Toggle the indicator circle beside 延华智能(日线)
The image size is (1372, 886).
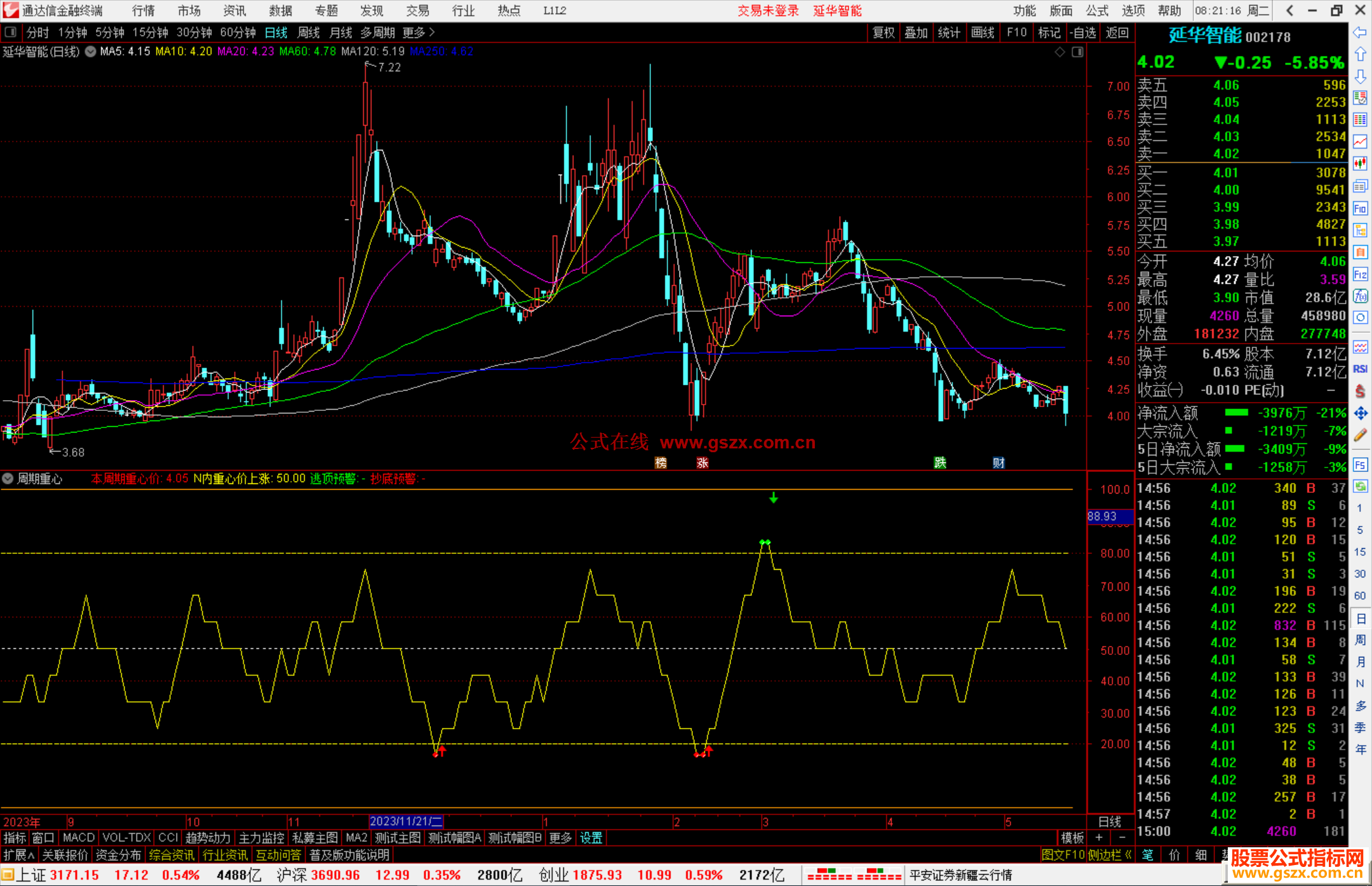[x=91, y=51]
